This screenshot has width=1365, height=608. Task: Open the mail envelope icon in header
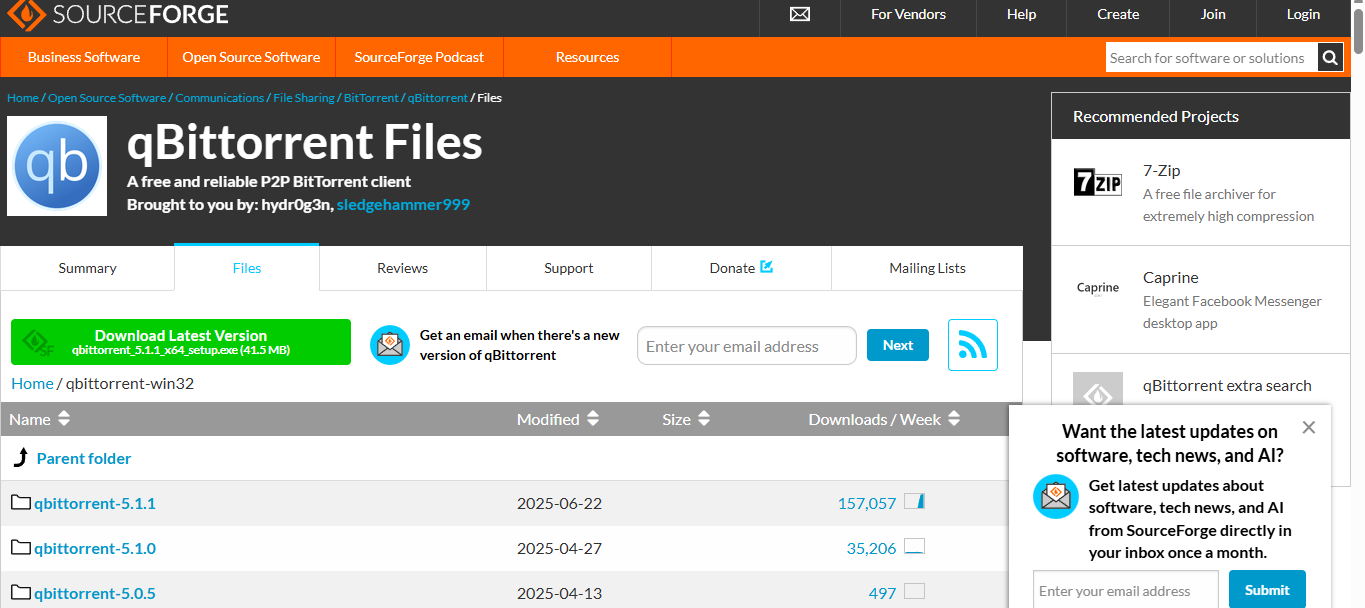[x=800, y=14]
